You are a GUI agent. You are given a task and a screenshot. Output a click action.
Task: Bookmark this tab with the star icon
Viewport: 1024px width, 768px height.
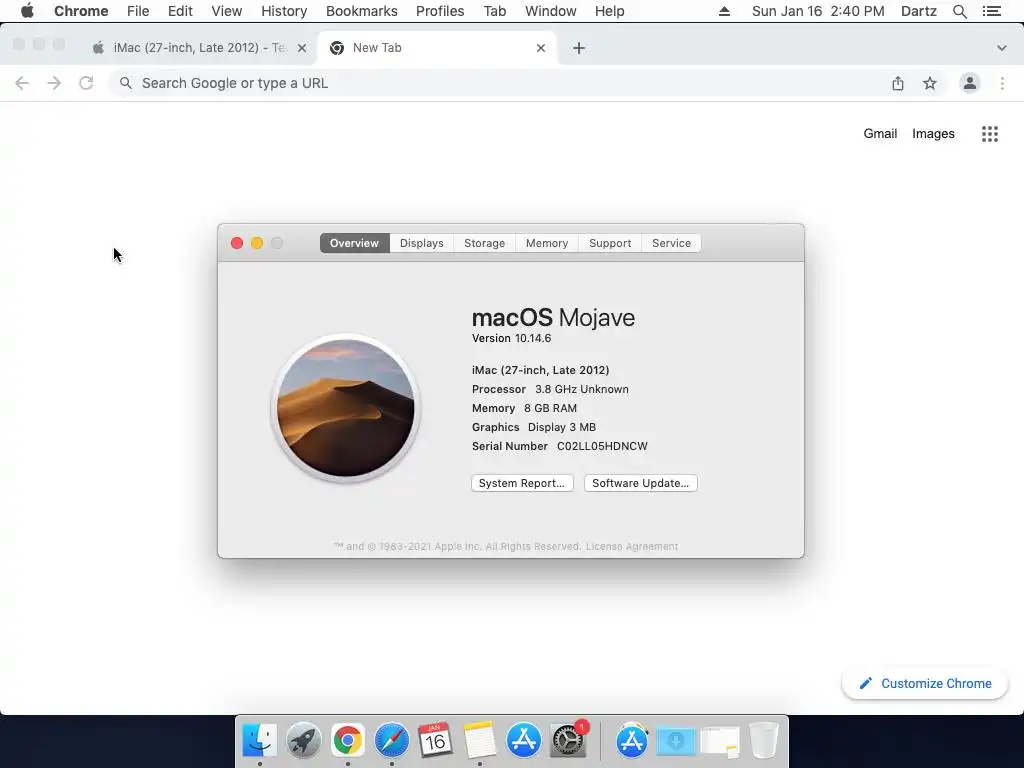click(x=930, y=83)
